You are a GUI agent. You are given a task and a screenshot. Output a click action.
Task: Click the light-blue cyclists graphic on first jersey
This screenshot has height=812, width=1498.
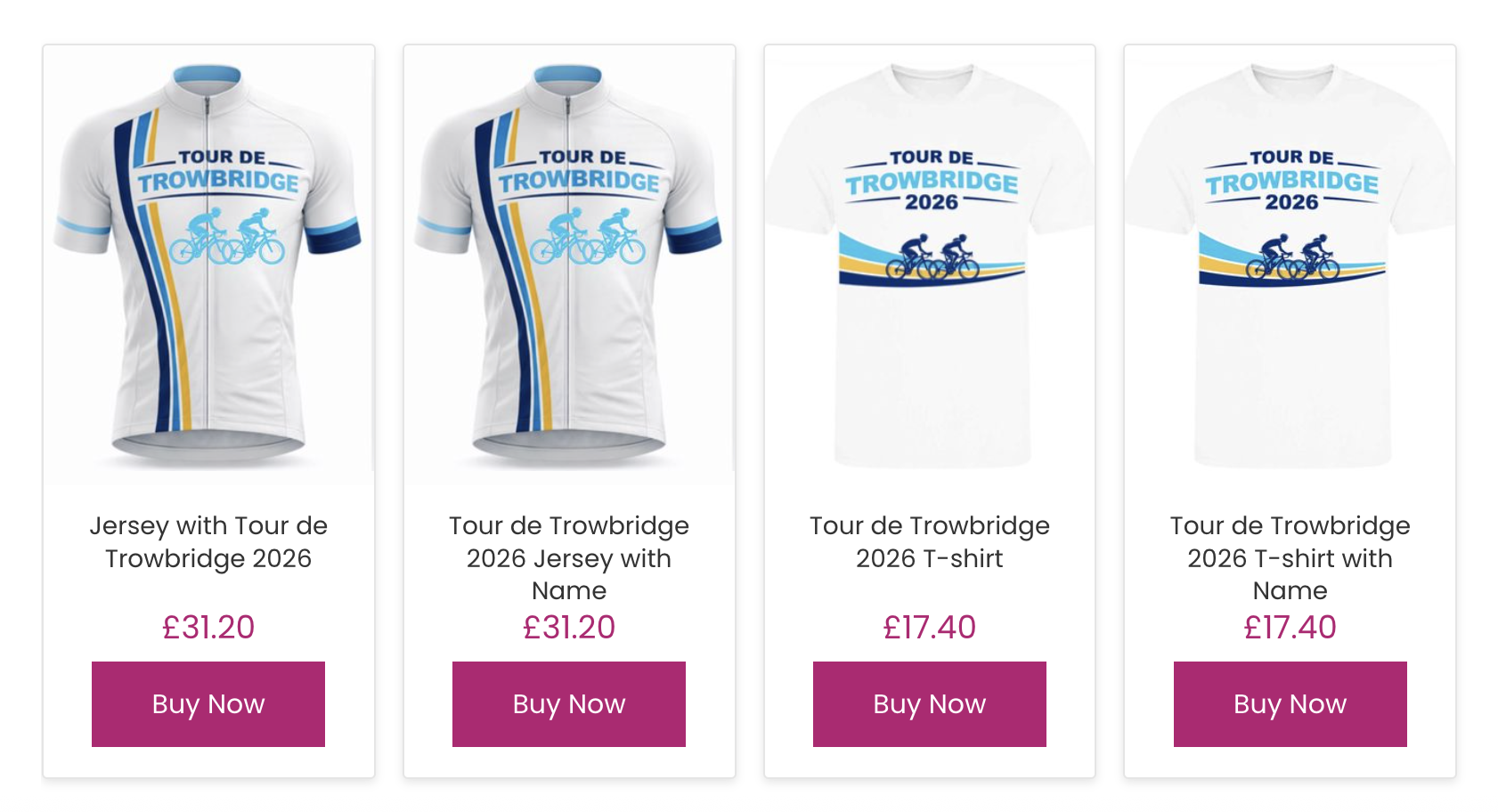click(227, 237)
